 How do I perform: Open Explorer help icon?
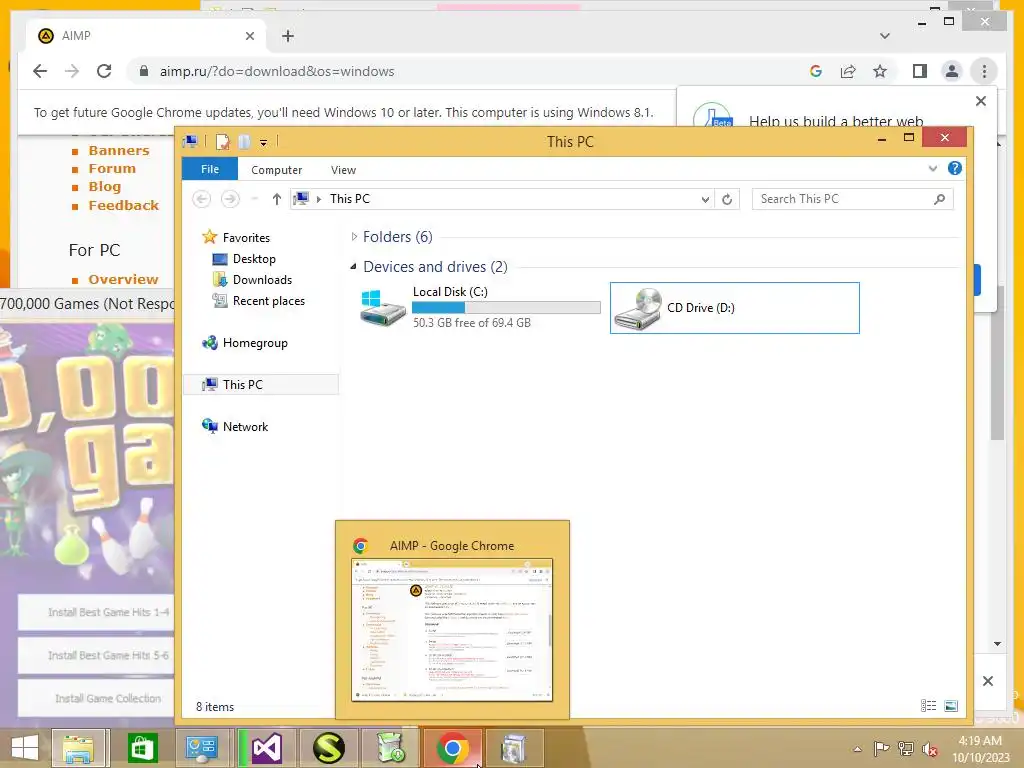click(x=954, y=168)
